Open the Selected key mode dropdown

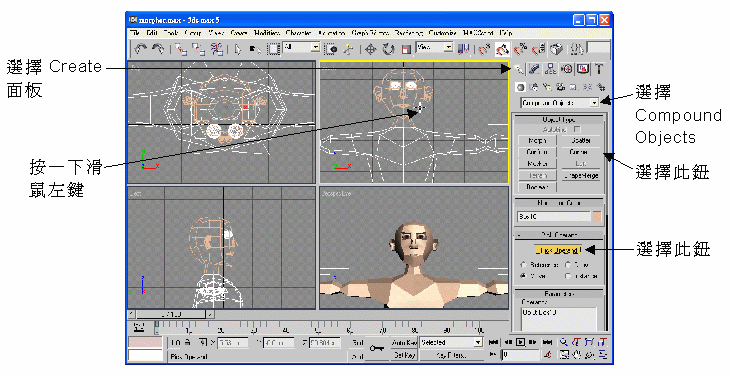451,342
